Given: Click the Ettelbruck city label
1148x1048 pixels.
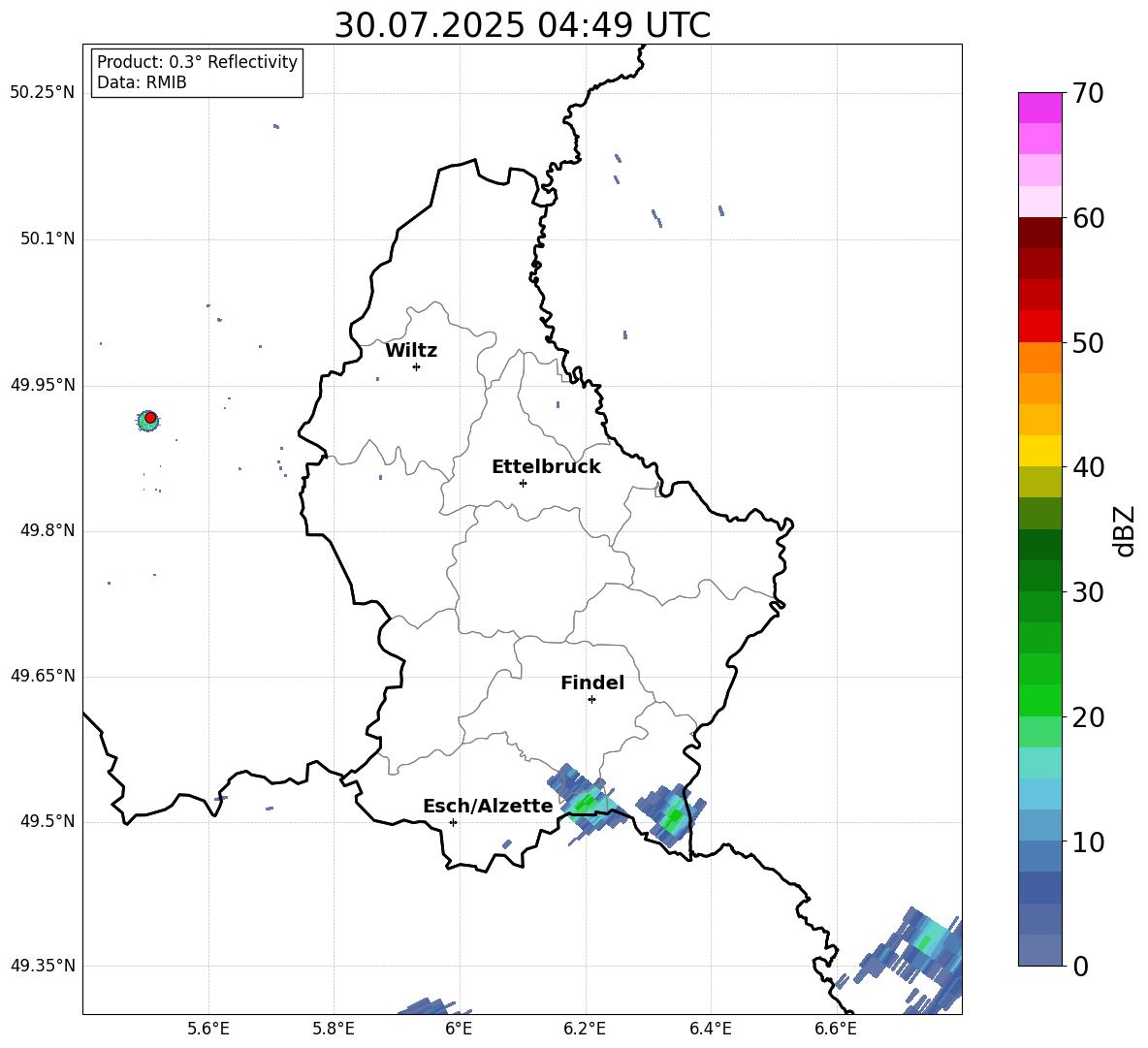Looking at the screenshot, I should coord(546,467).
